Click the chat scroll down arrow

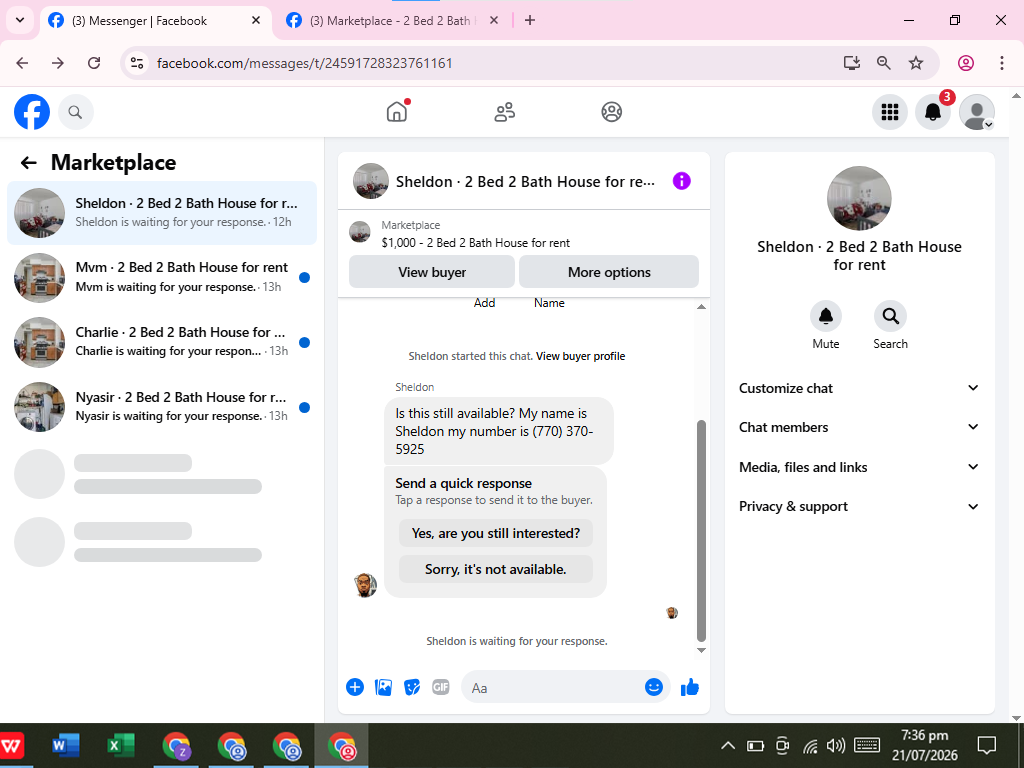[701, 650]
